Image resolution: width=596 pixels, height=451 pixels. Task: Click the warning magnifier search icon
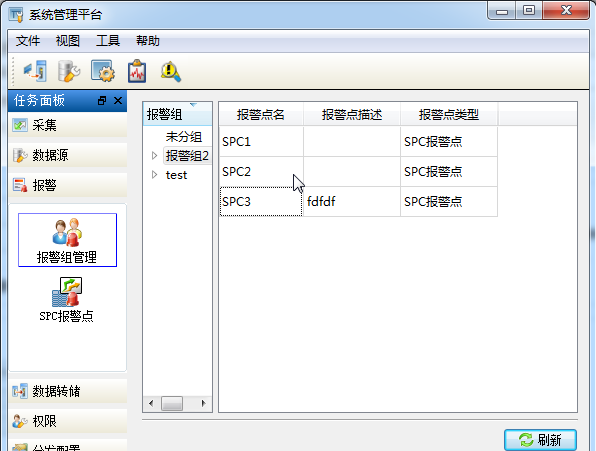171,71
